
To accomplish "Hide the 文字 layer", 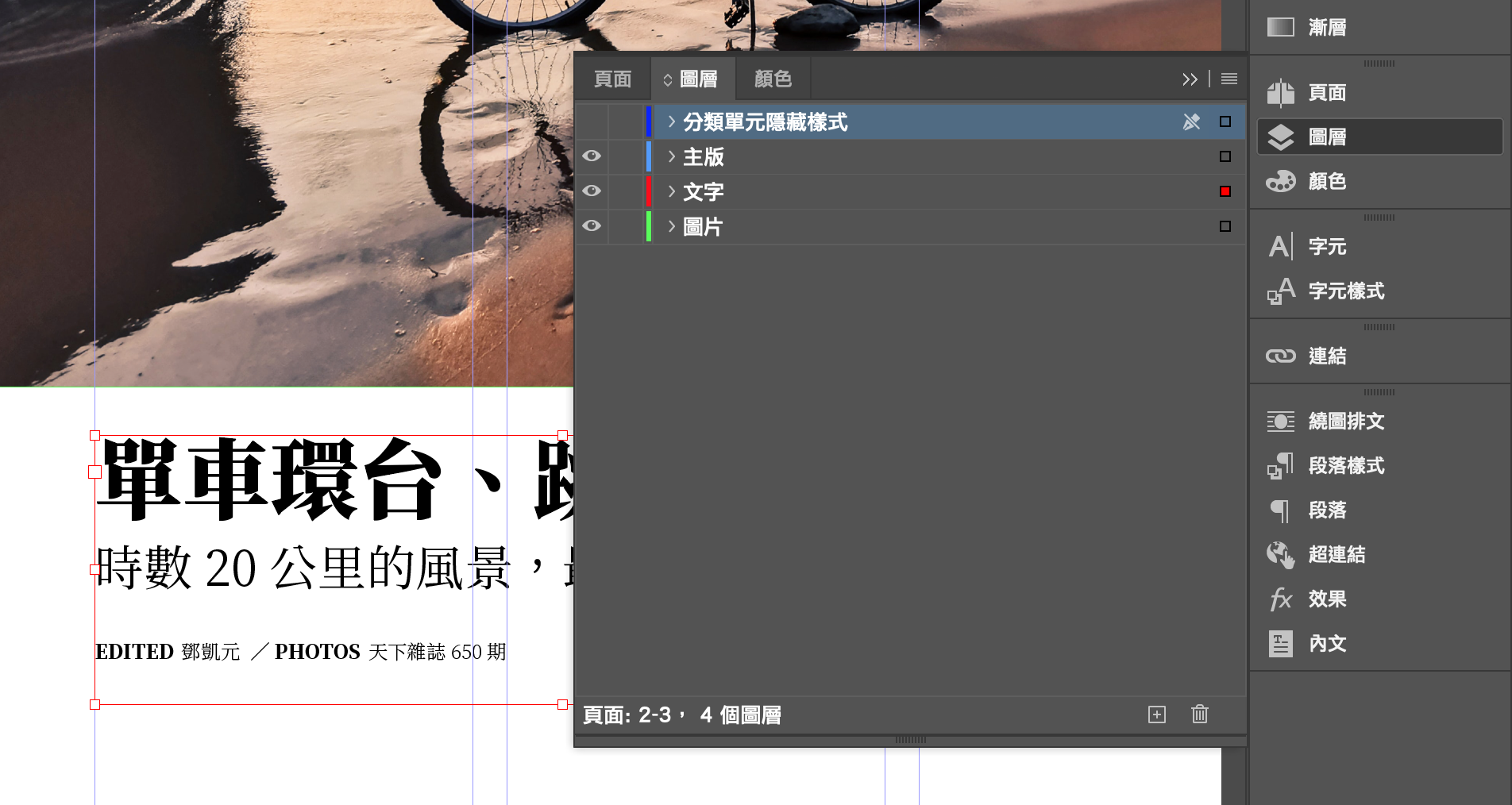I will coord(592,191).
